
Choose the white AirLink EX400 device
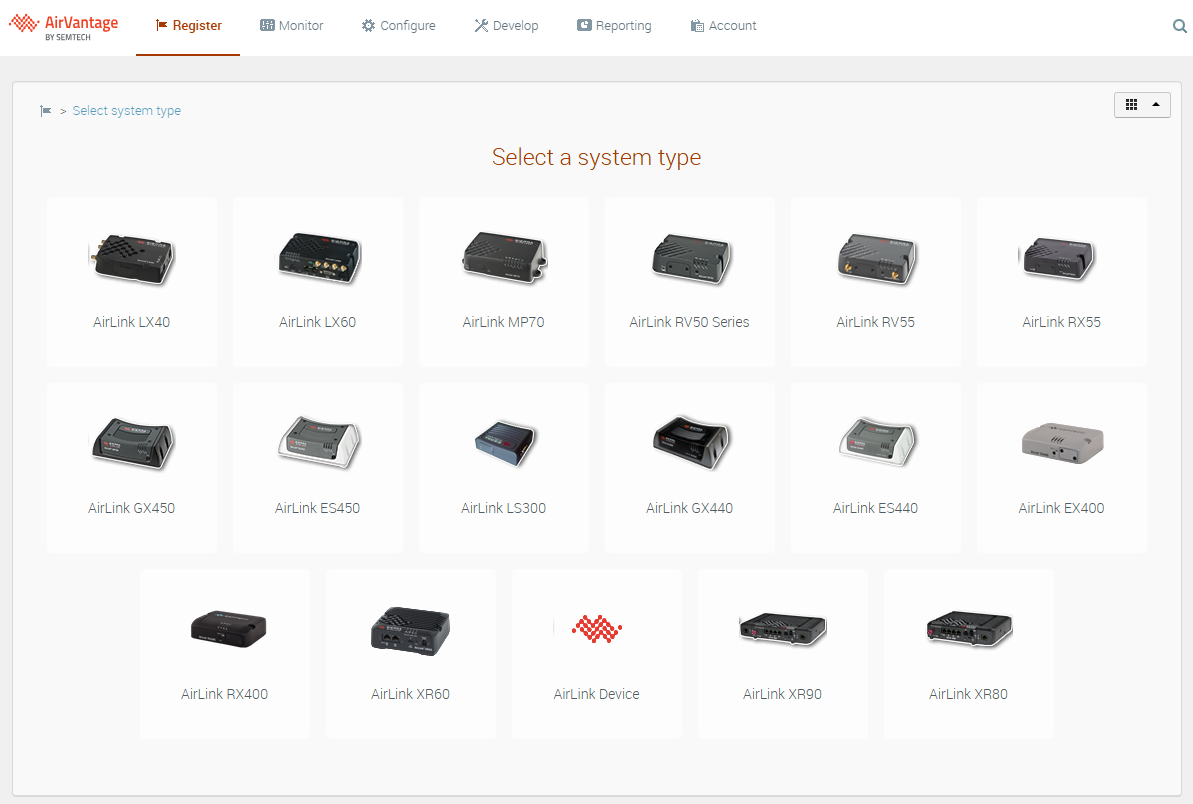tap(1061, 442)
